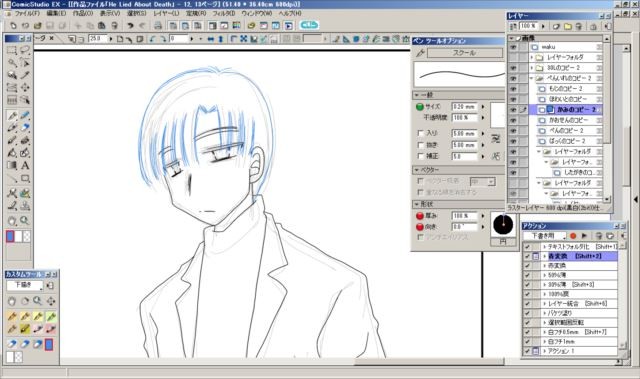Open the ウィンドウ(W) menu
This screenshot has height=379, width=640.
(x=256, y=13)
